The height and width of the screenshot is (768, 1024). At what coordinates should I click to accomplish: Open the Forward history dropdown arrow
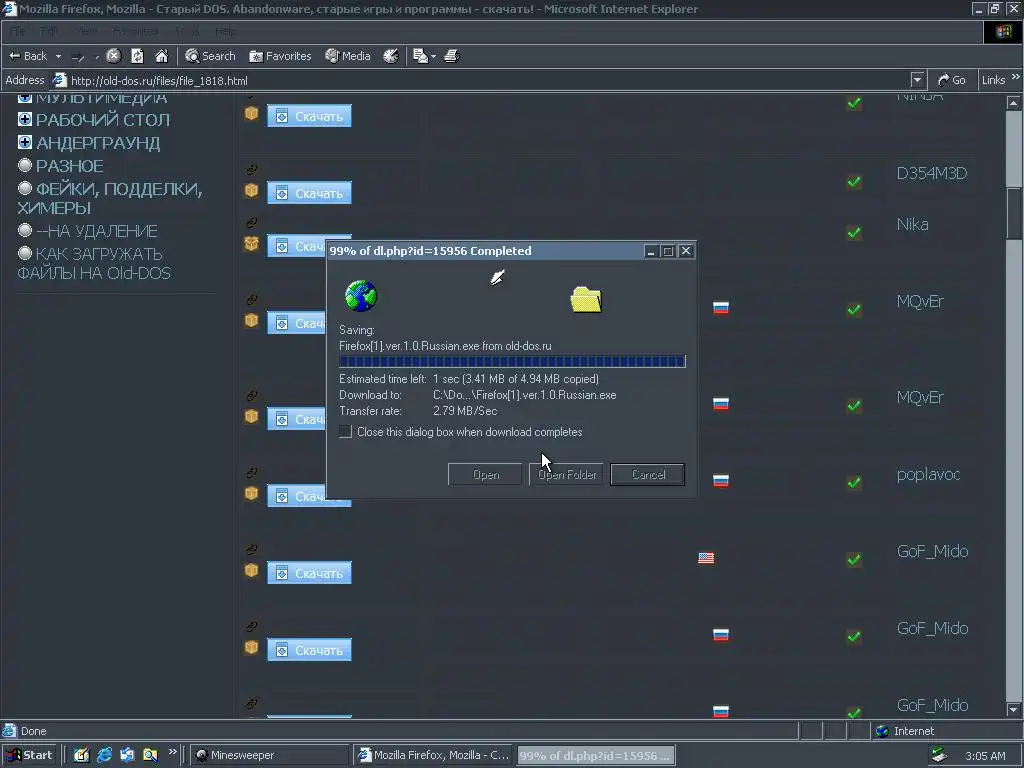[97, 57]
